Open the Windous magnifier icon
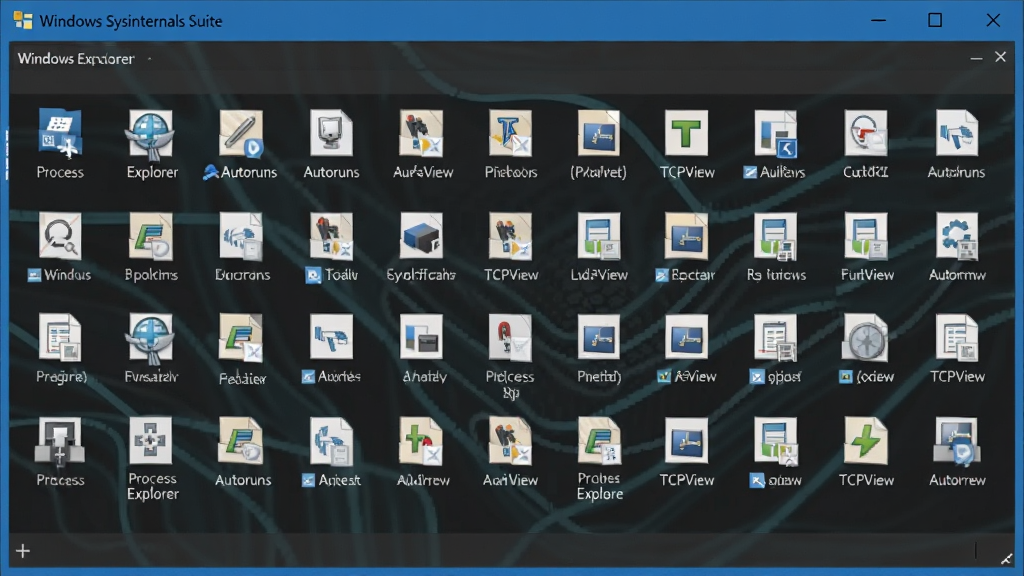The width and height of the screenshot is (1024, 576). pyautogui.click(x=60, y=235)
